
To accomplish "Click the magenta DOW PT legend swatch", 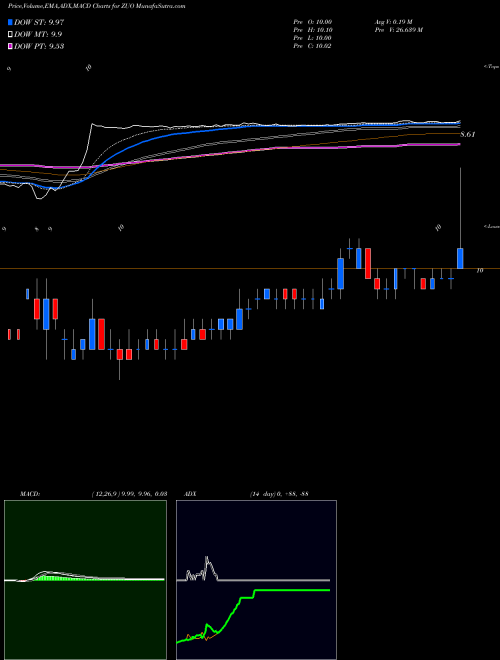I will [x=11, y=46].
